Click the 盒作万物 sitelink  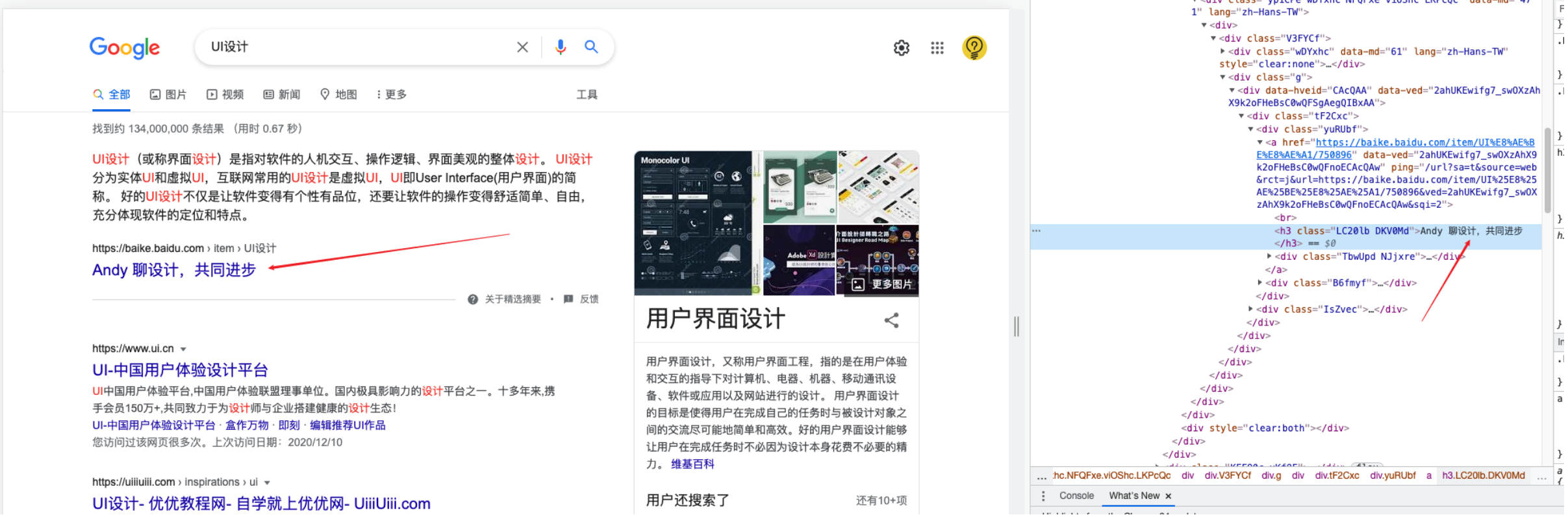click(247, 425)
